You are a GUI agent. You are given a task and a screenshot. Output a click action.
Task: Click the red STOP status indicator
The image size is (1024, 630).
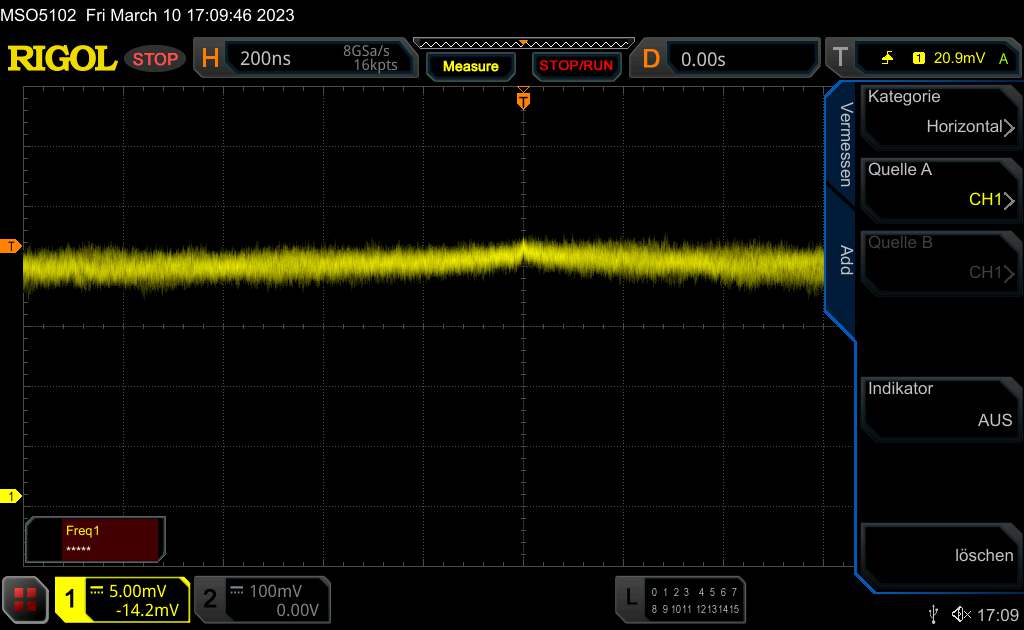tap(155, 59)
